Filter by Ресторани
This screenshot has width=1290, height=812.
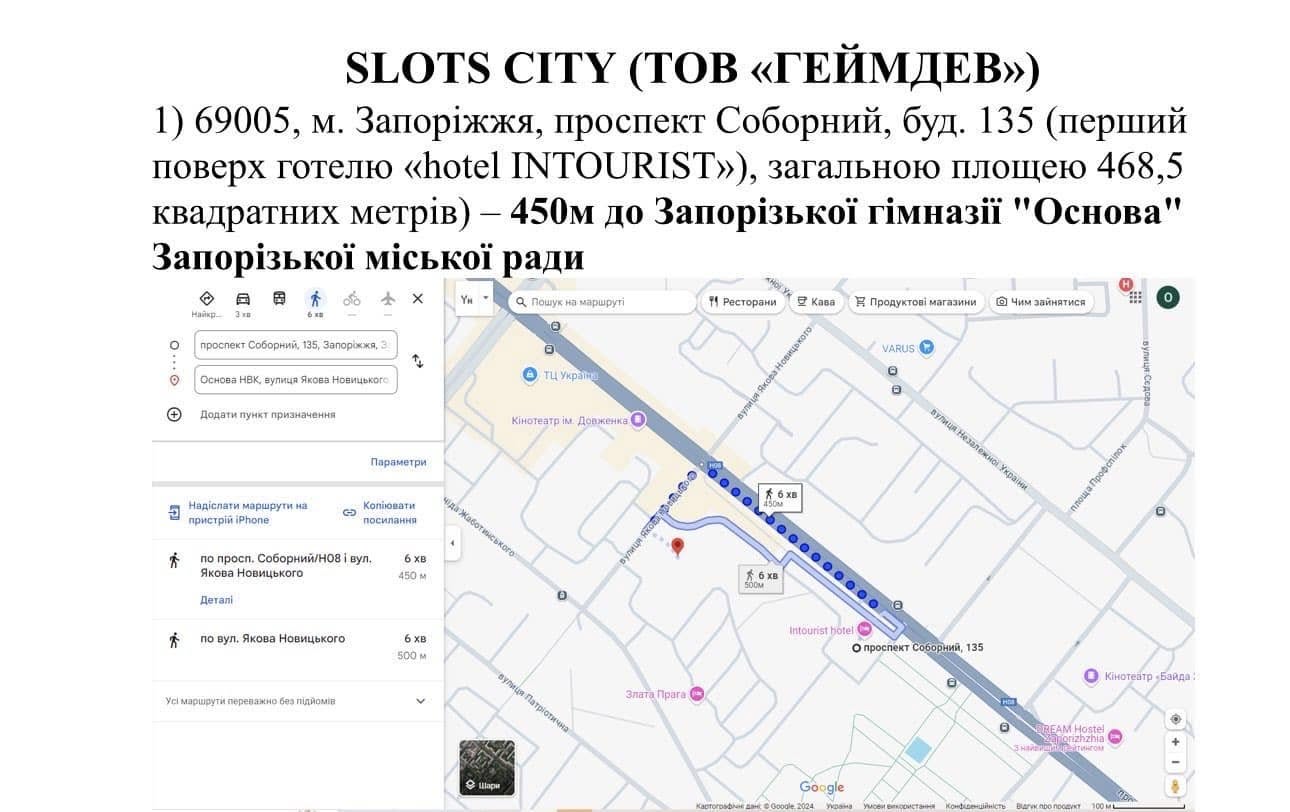point(743,301)
